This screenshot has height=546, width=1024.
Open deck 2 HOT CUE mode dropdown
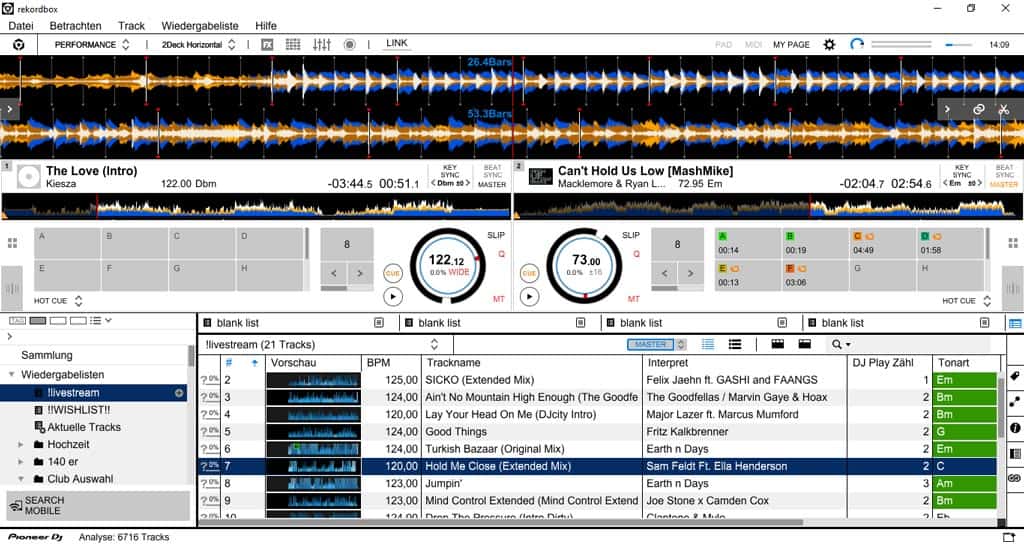click(x=967, y=301)
